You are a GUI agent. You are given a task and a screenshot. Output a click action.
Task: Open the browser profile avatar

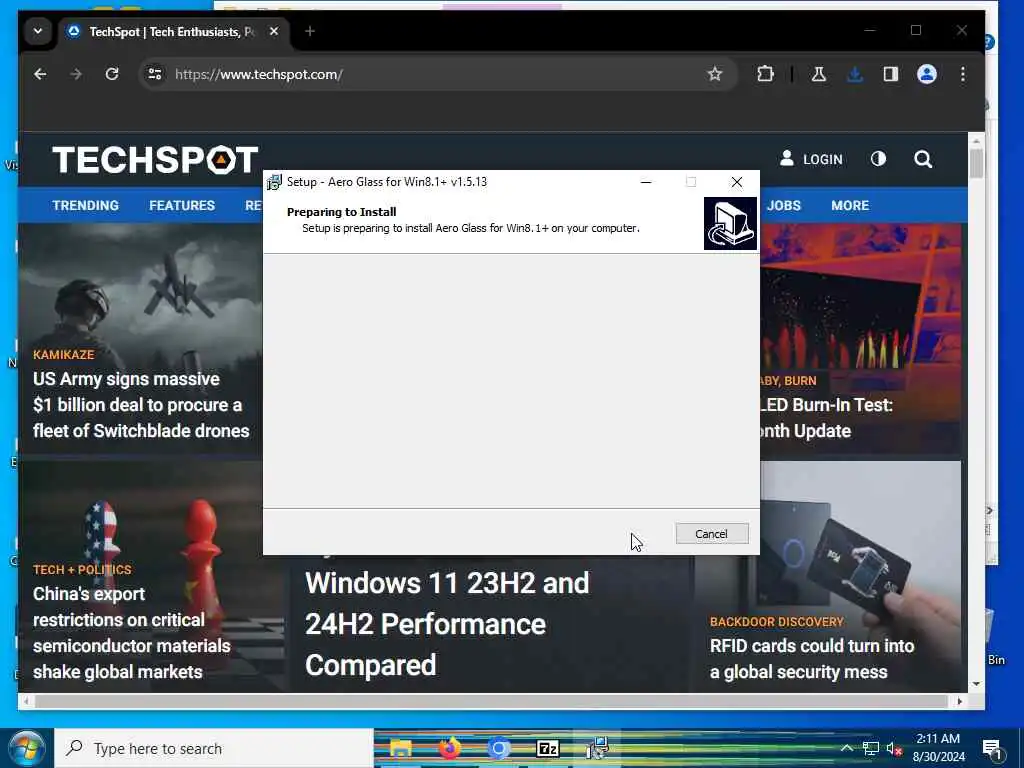927,74
